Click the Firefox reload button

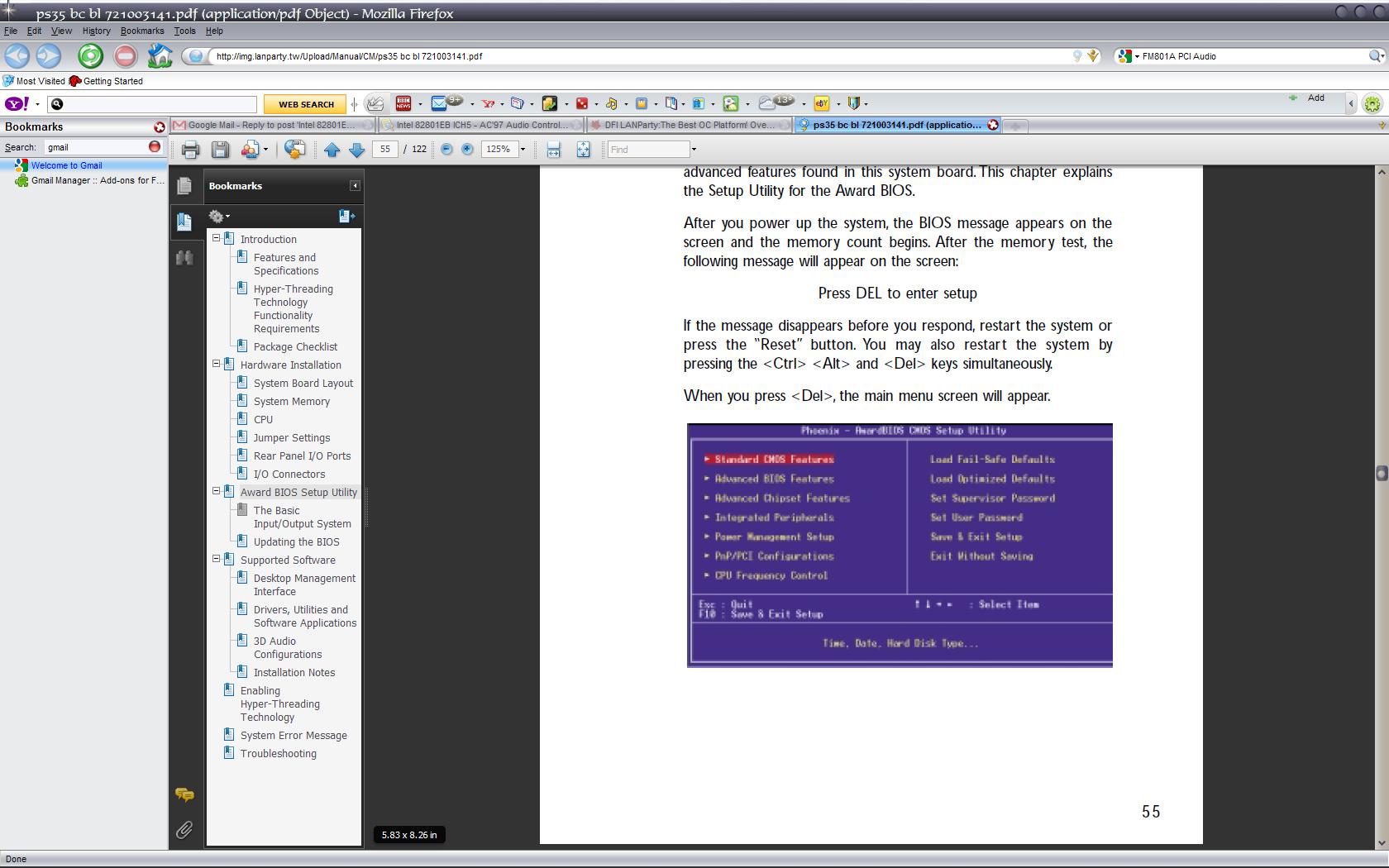[90, 56]
